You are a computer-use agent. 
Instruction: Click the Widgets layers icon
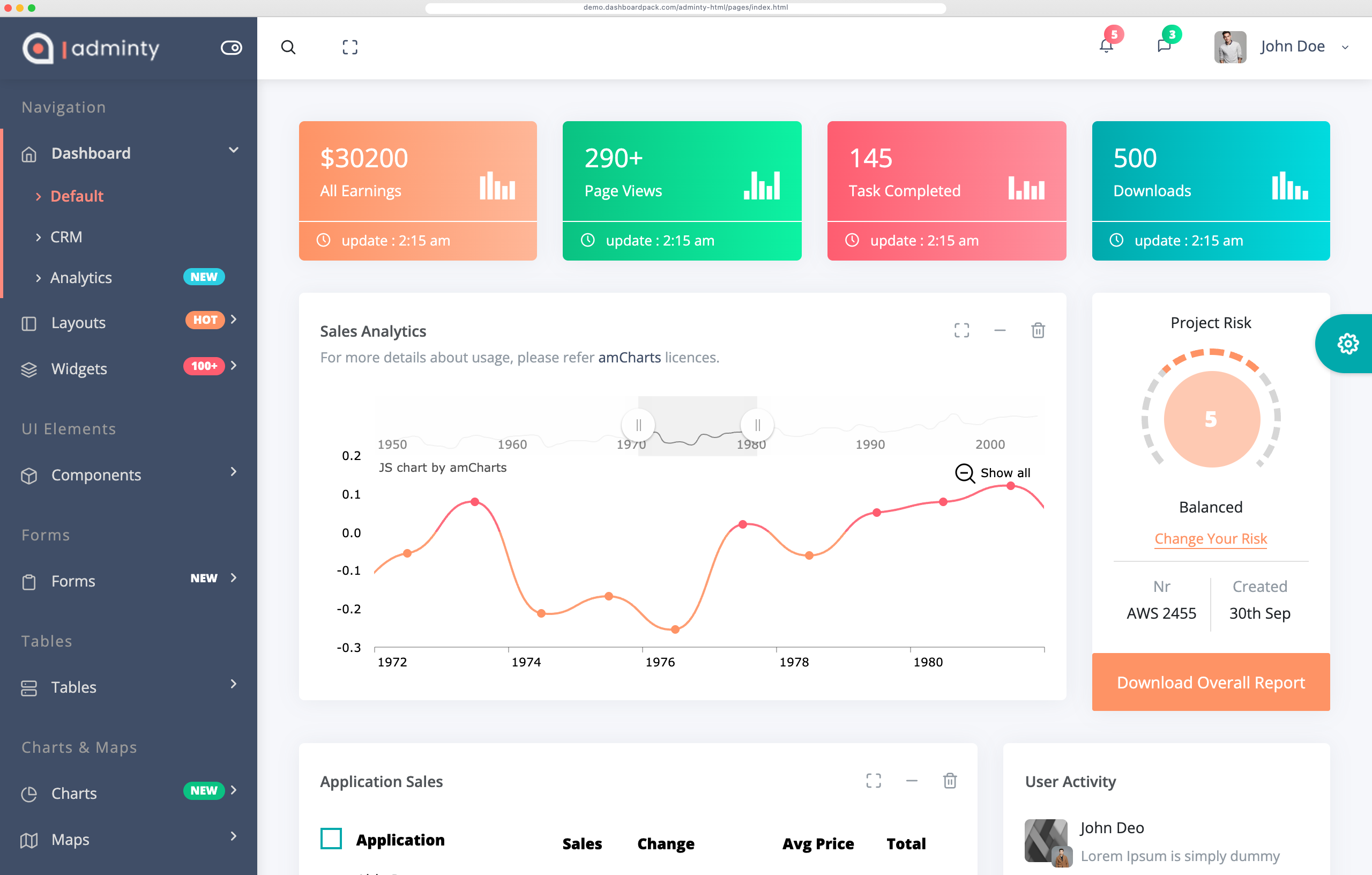[29, 369]
